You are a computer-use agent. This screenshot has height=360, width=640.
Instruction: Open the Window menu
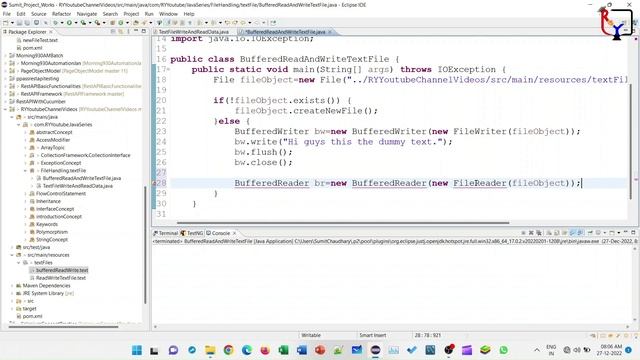pyautogui.click(x=168, y=14)
